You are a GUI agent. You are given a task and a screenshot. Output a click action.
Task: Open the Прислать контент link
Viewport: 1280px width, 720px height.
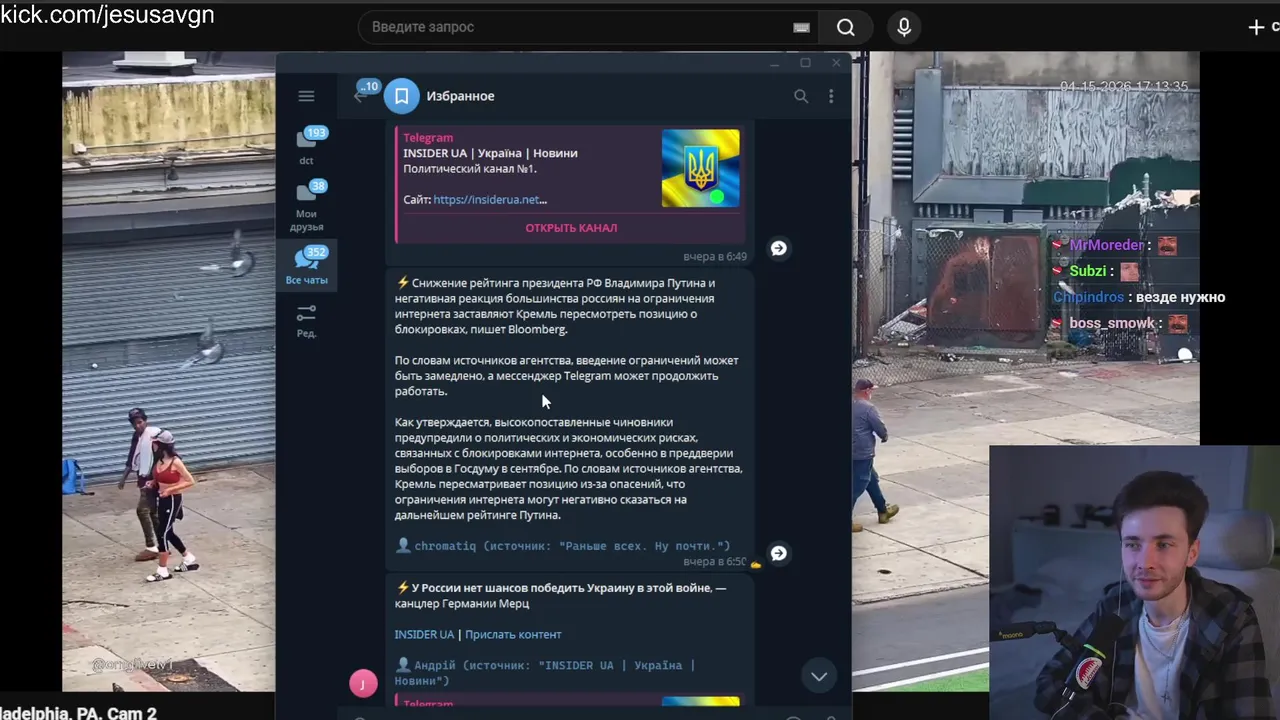click(x=513, y=634)
